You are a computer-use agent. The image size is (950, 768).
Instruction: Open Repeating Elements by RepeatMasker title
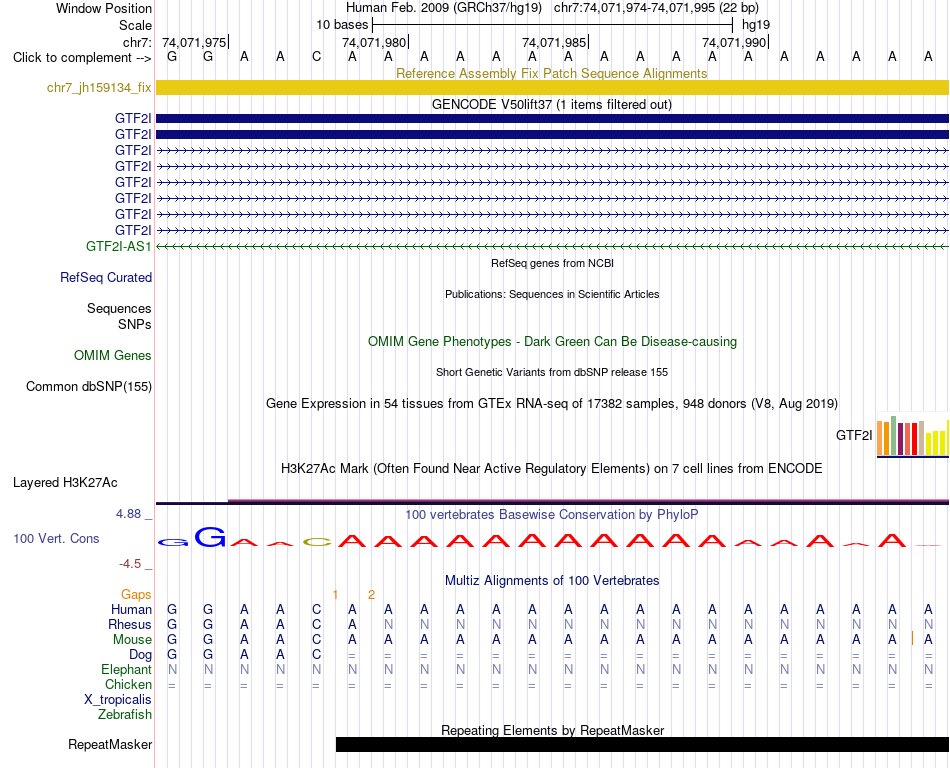pyautogui.click(x=552, y=730)
